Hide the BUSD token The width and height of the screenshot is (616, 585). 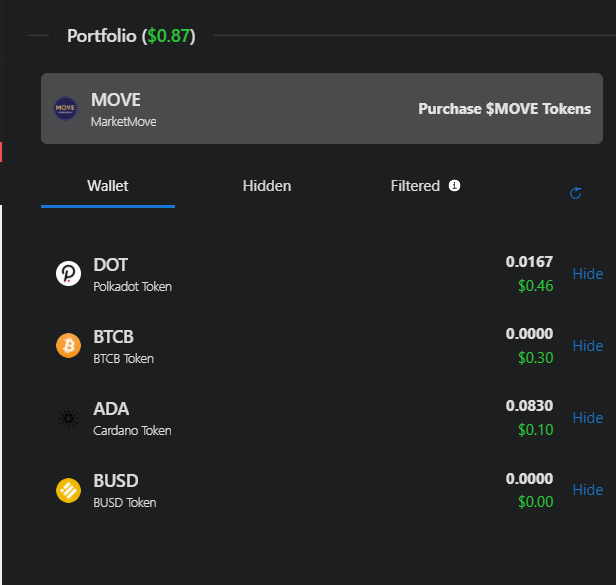click(587, 490)
